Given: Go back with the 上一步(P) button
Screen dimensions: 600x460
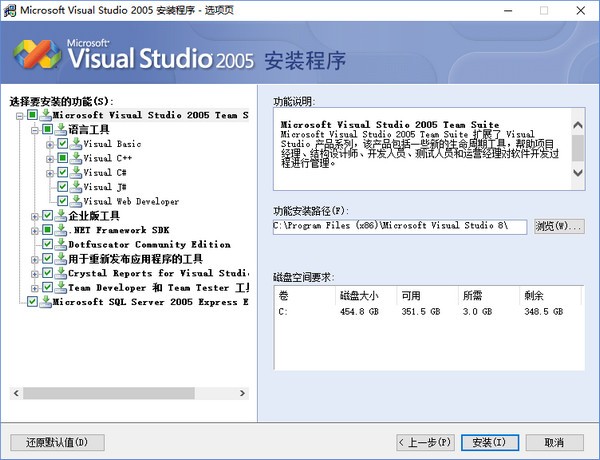Looking at the screenshot, I should tap(425, 442).
